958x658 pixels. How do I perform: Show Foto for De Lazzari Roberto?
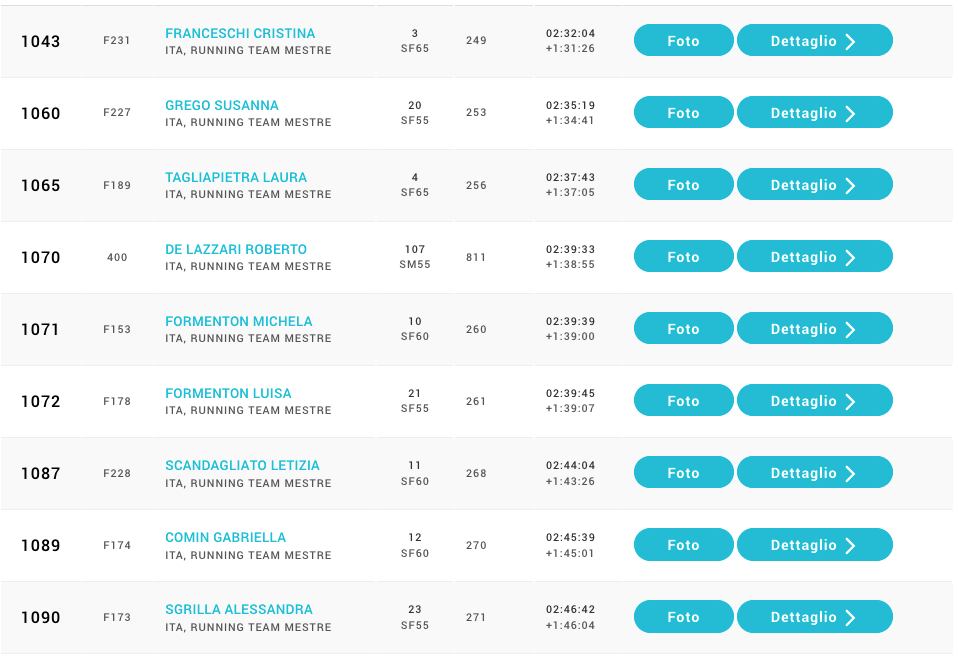(x=683, y=257)
